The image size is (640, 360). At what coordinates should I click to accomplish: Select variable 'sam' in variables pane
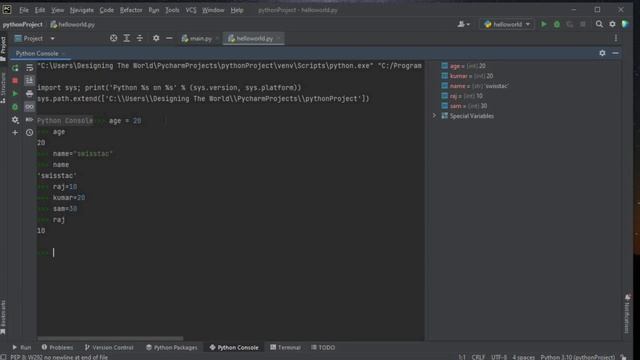(x=464, y=106)
